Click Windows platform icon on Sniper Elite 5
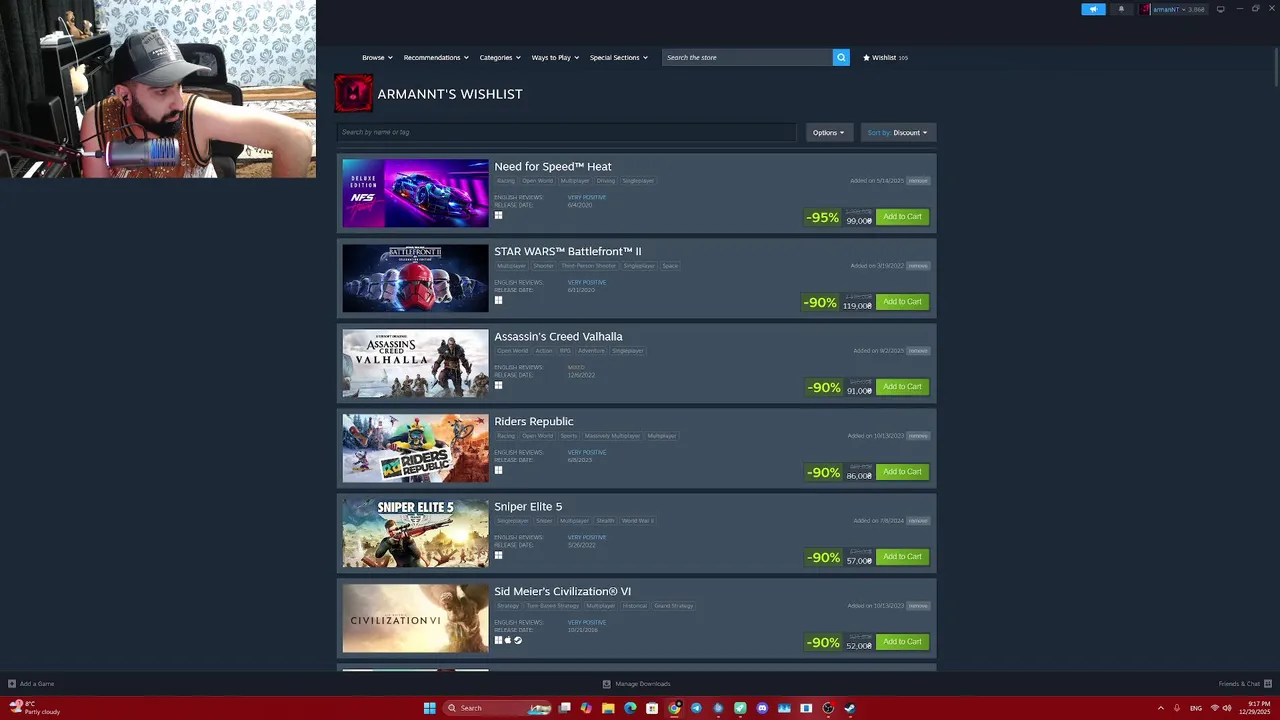This screenshot has width=1280, height=720. (x=498, y=555)
